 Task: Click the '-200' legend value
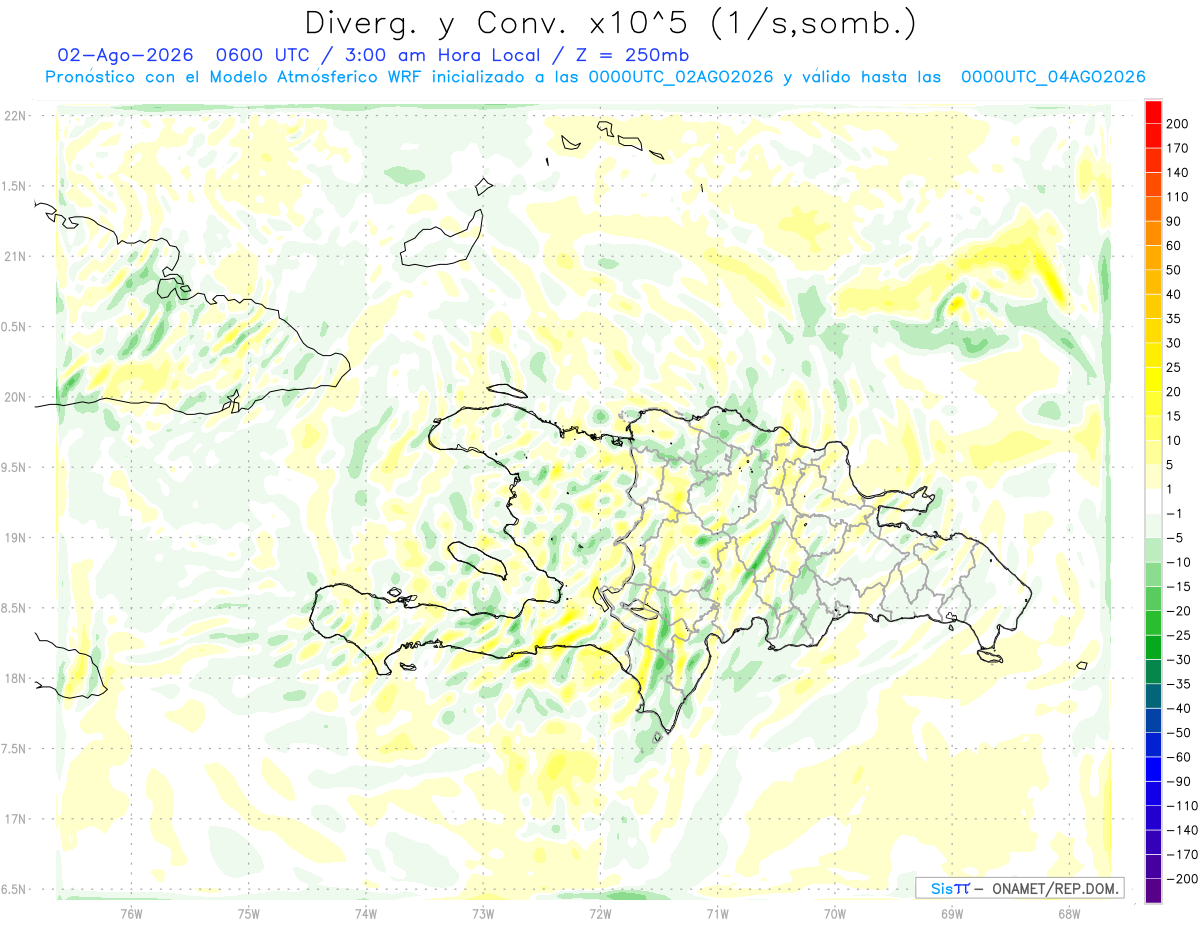click(1180, 879)
